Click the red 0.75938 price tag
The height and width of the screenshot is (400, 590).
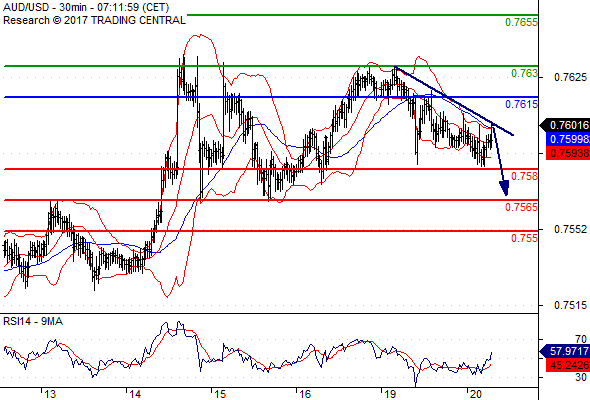[568, 153]
